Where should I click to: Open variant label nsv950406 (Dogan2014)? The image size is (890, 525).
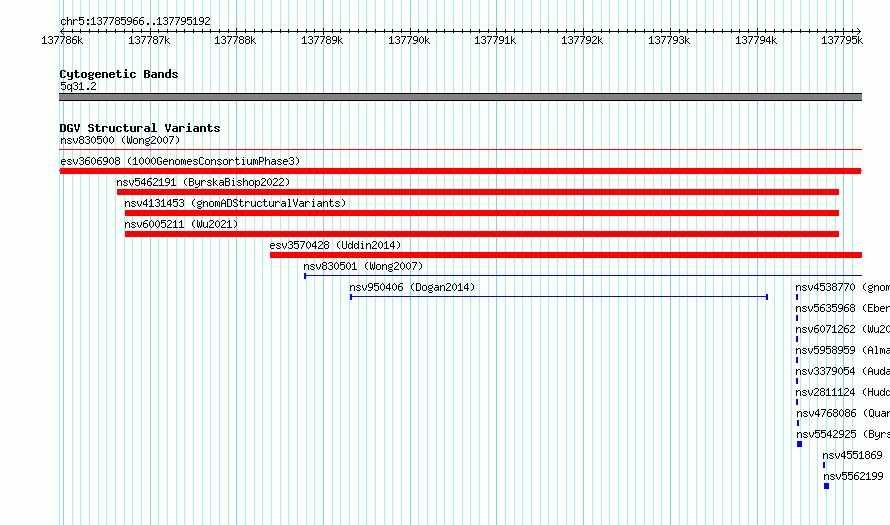[x=412, y=287]
